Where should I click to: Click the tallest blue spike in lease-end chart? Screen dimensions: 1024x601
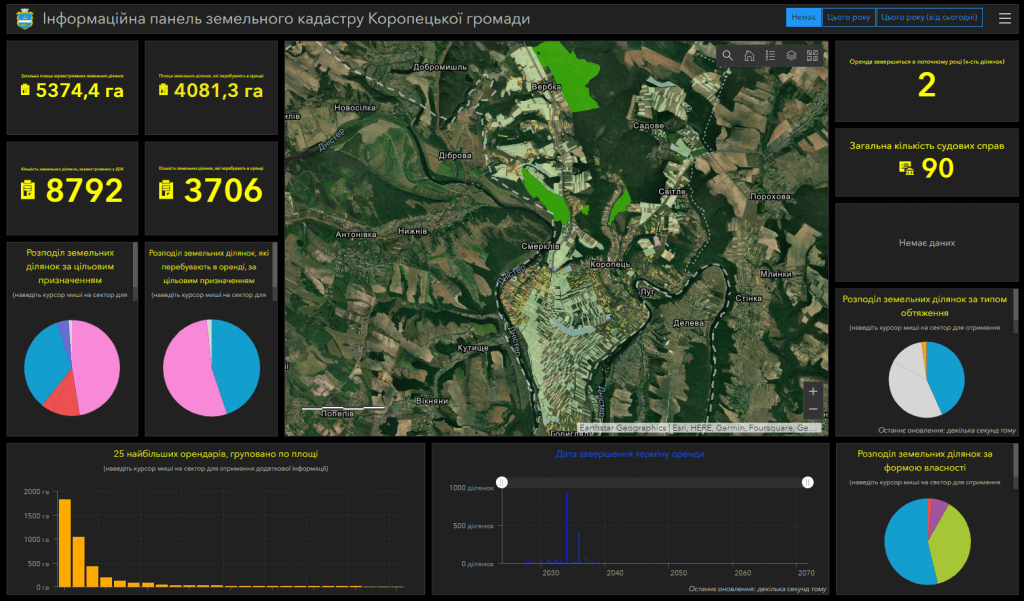tap(567, 527)
